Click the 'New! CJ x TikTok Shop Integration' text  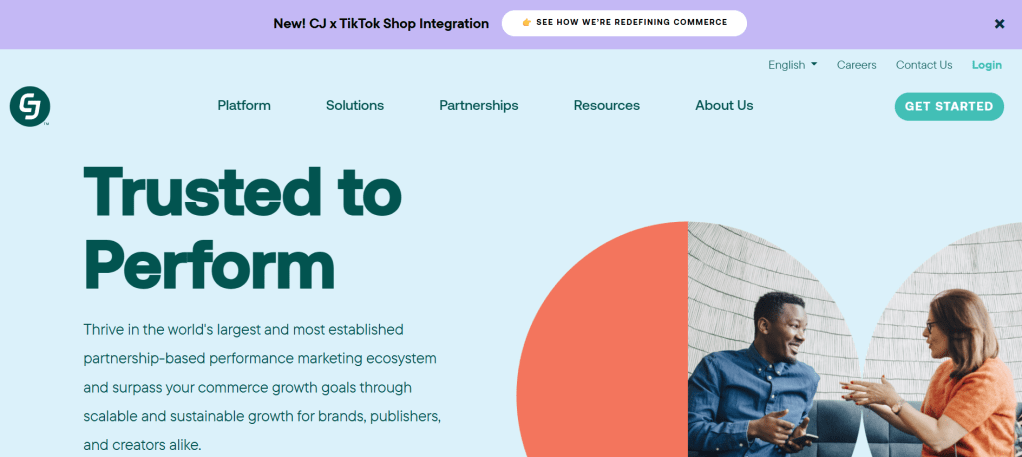381,23
